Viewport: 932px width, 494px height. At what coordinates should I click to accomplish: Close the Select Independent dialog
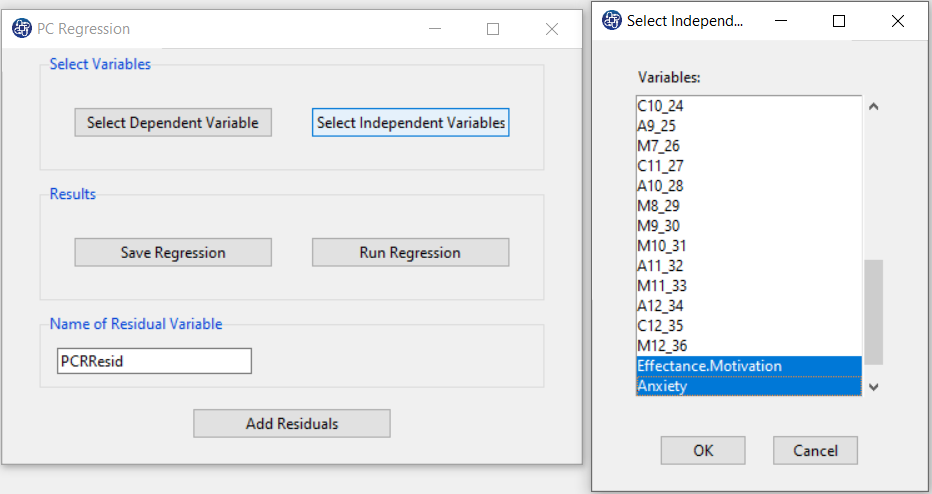point(898,21)
